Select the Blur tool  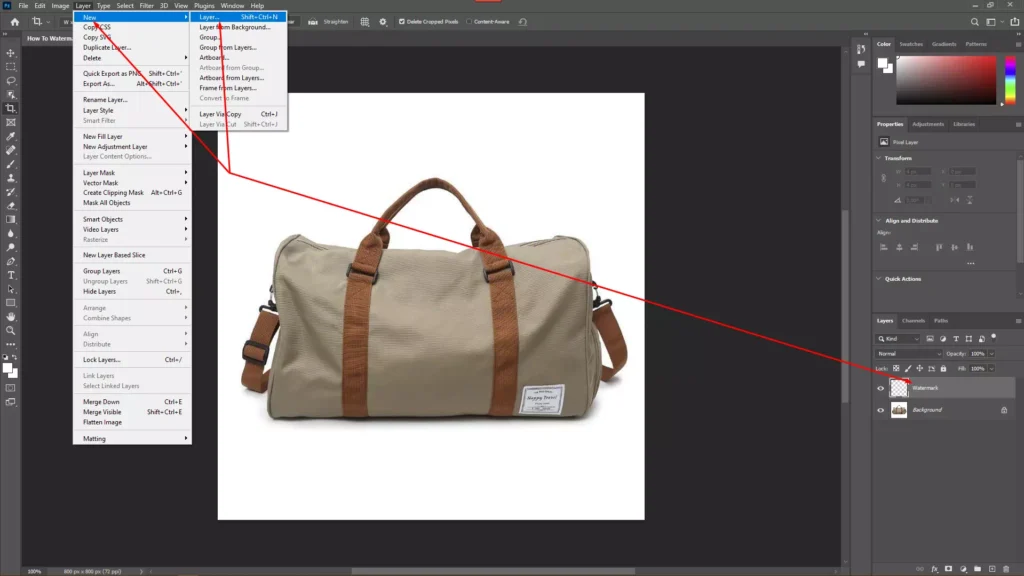coord(10,233)
